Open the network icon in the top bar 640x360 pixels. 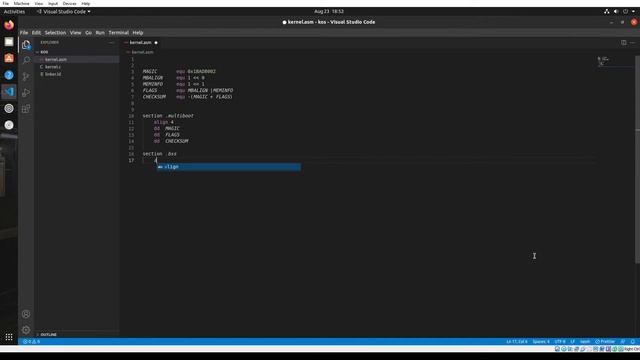[607, 11]
